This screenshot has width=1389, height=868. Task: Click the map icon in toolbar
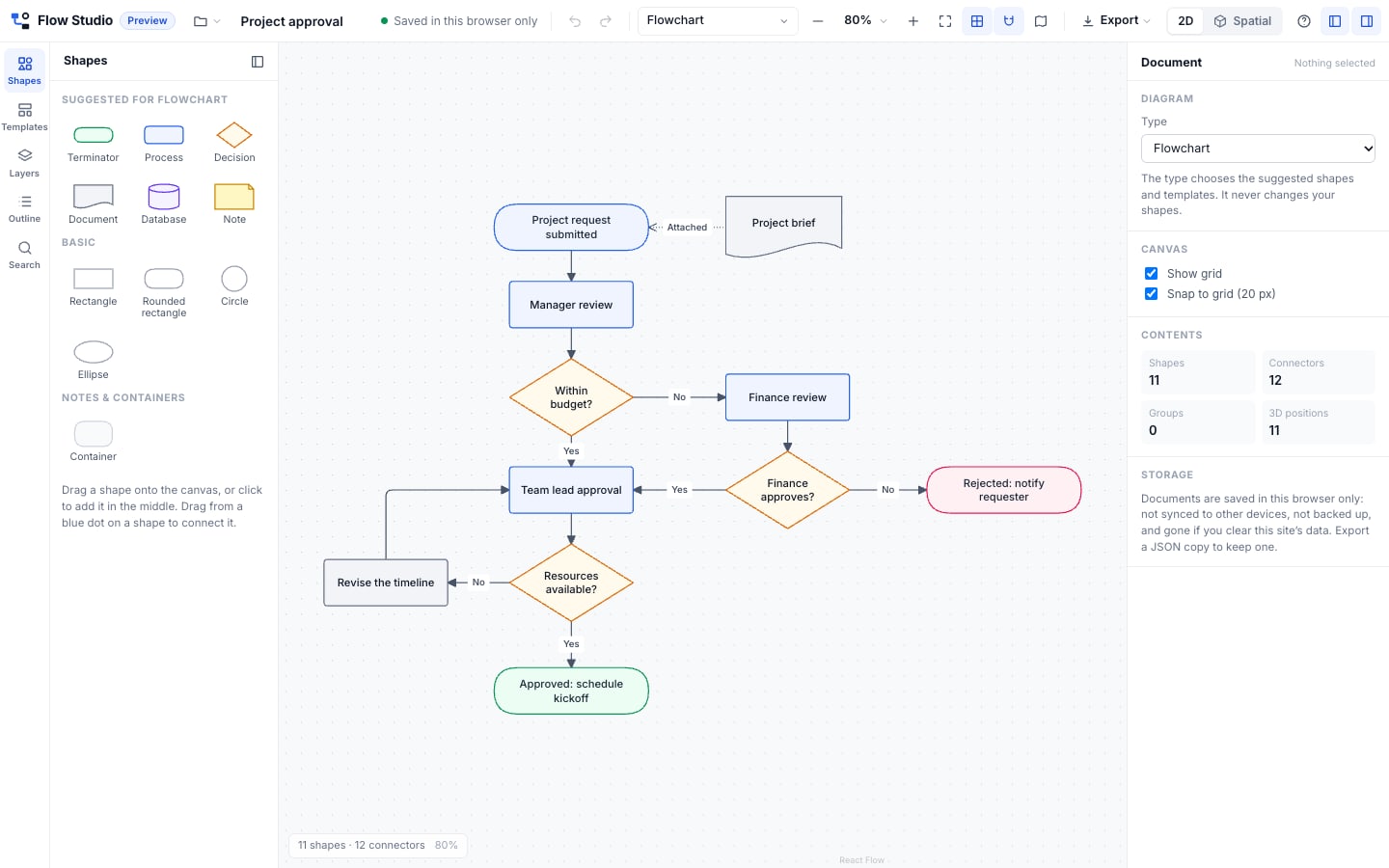(x=1041, y=21)
